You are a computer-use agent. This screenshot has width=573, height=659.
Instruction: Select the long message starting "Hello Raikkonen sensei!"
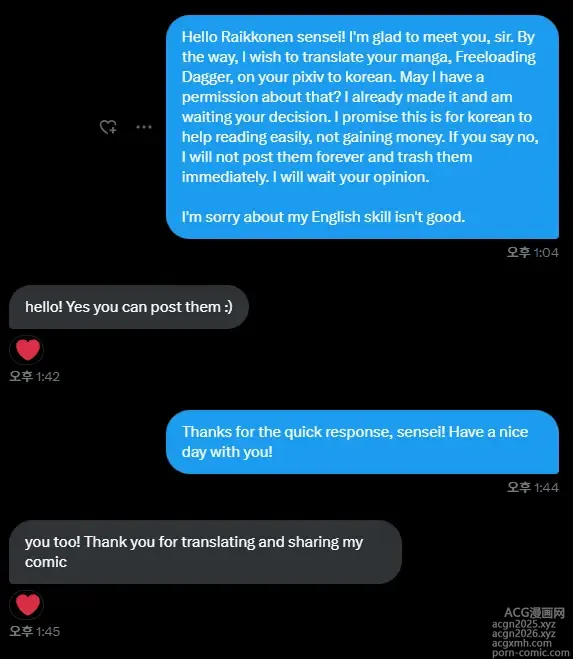tap(362, 127)
